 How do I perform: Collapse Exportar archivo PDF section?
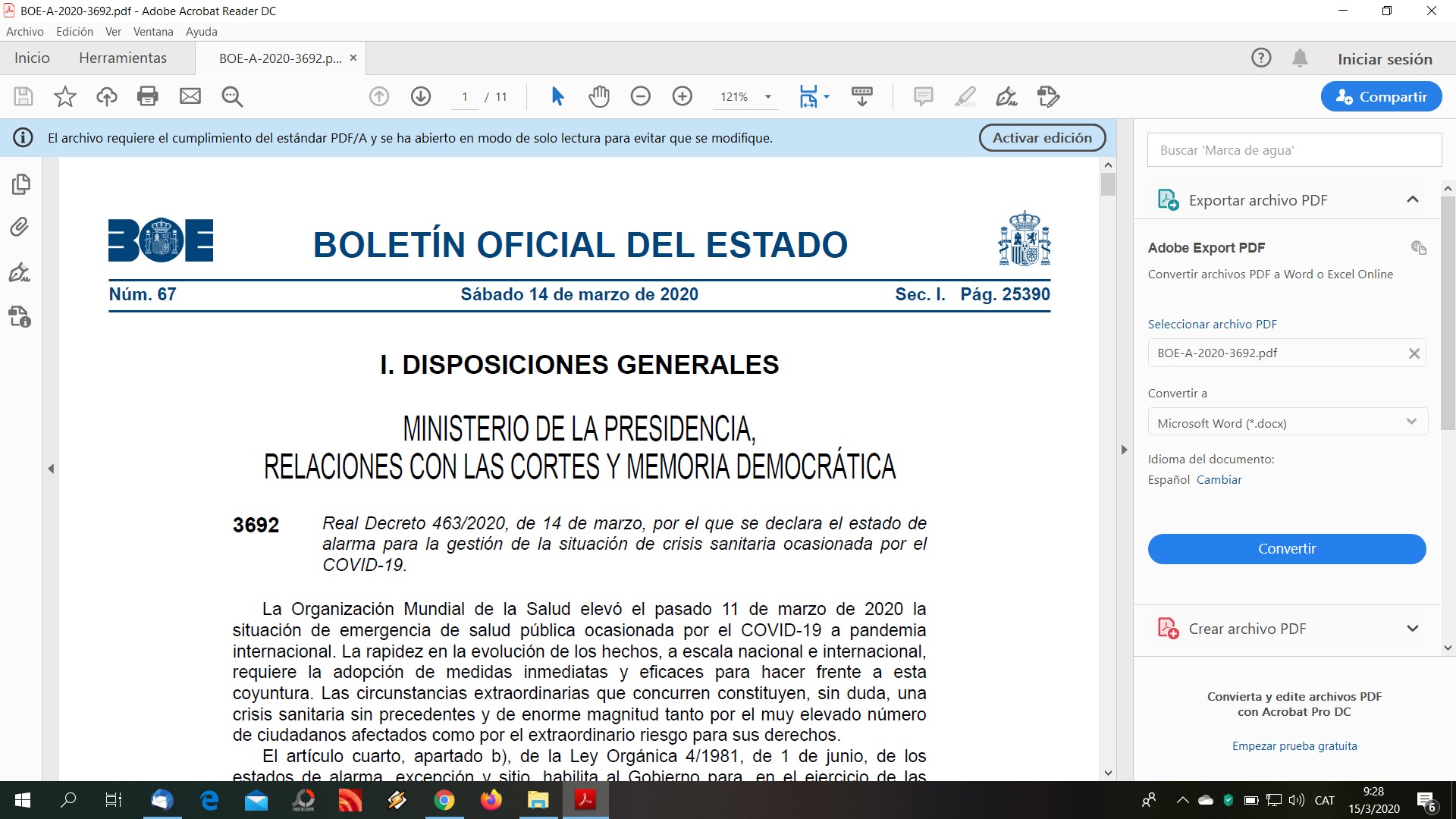coord(1412,199)
